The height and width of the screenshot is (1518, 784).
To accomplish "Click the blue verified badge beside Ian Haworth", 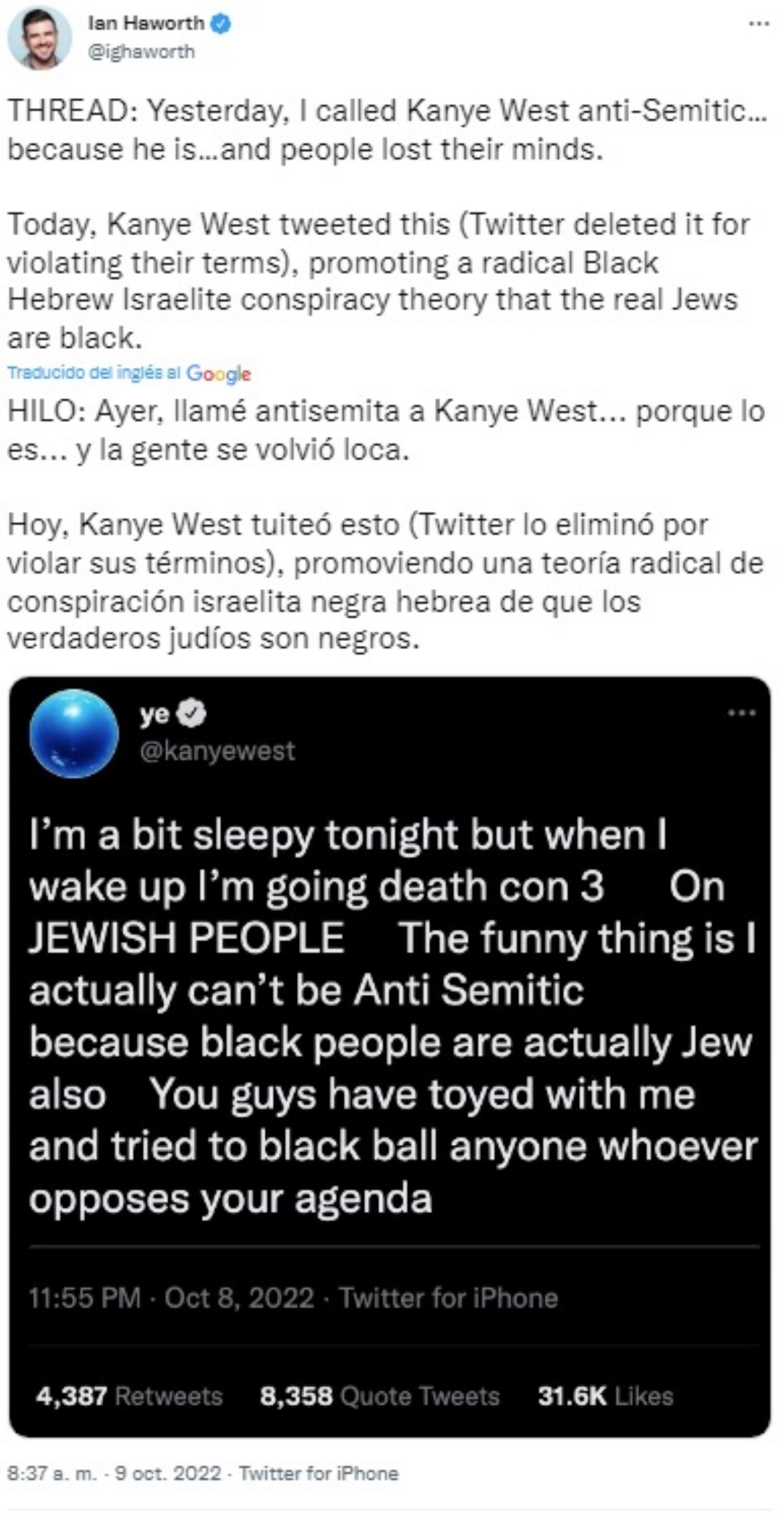I will pyautogui.click(x=221, y=24).
